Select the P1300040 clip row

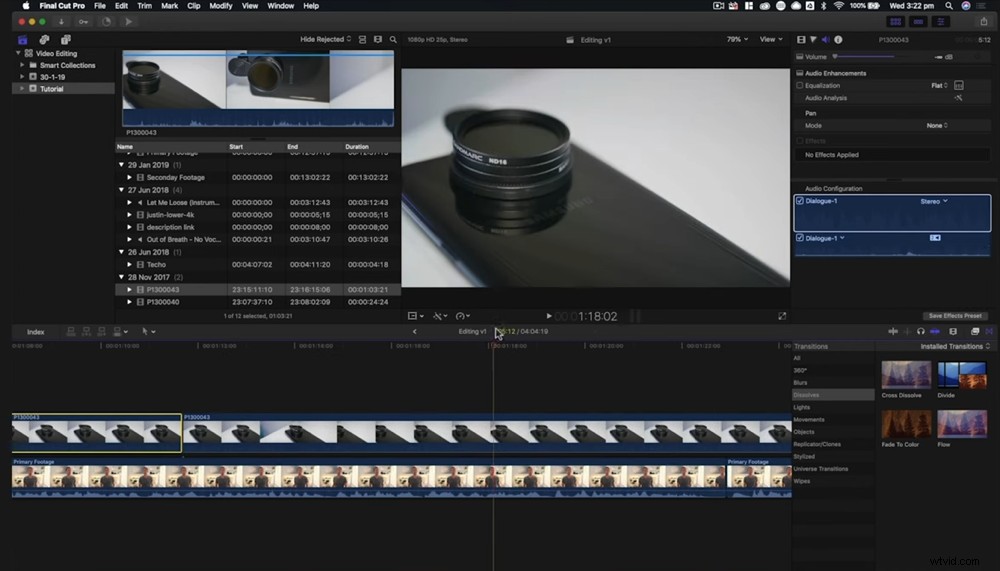click(258, 302)
